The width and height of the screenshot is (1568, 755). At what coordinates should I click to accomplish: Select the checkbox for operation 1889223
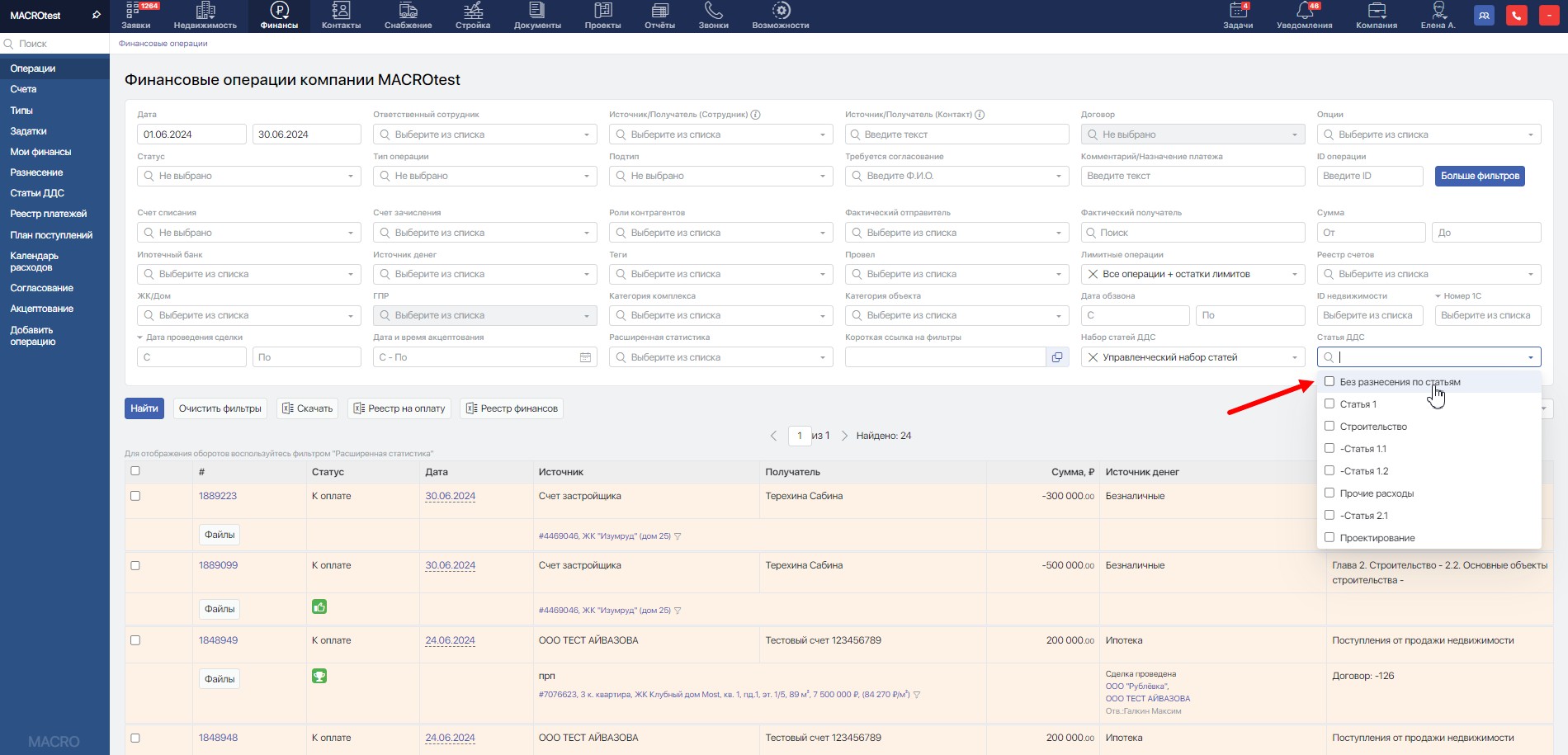pos(135,496)
